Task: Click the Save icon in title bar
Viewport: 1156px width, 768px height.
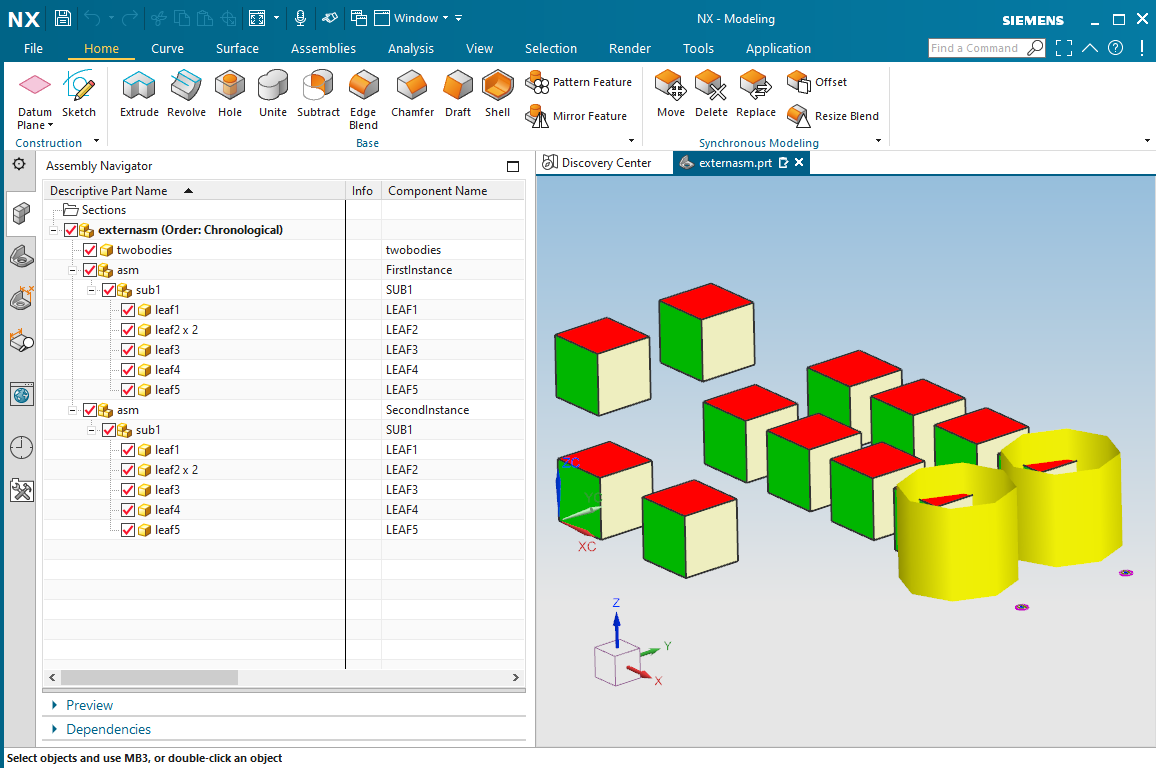Action: tap(63, 18)
